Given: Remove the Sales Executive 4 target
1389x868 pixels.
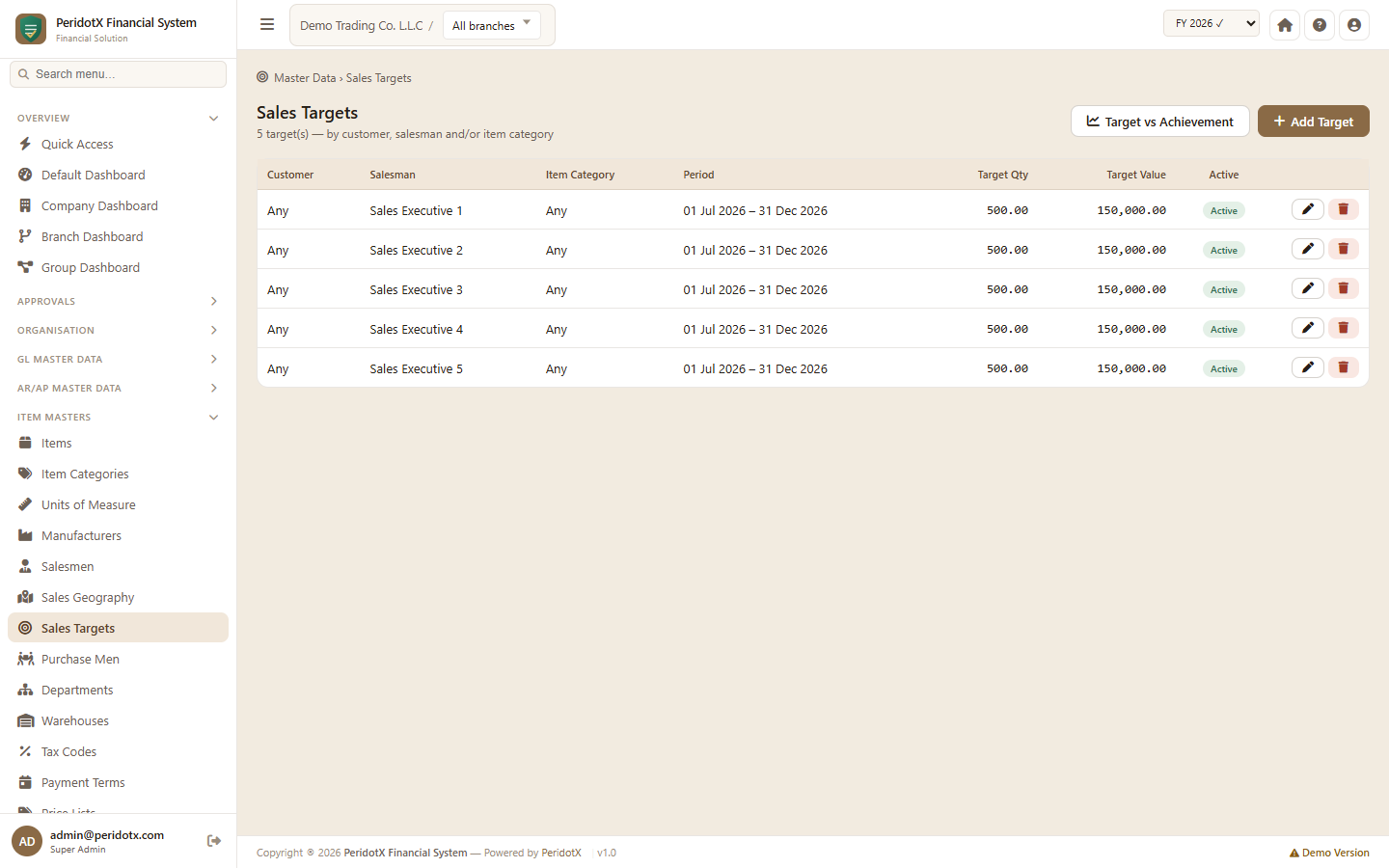Looking at the screenshot, I should 1343,328.
